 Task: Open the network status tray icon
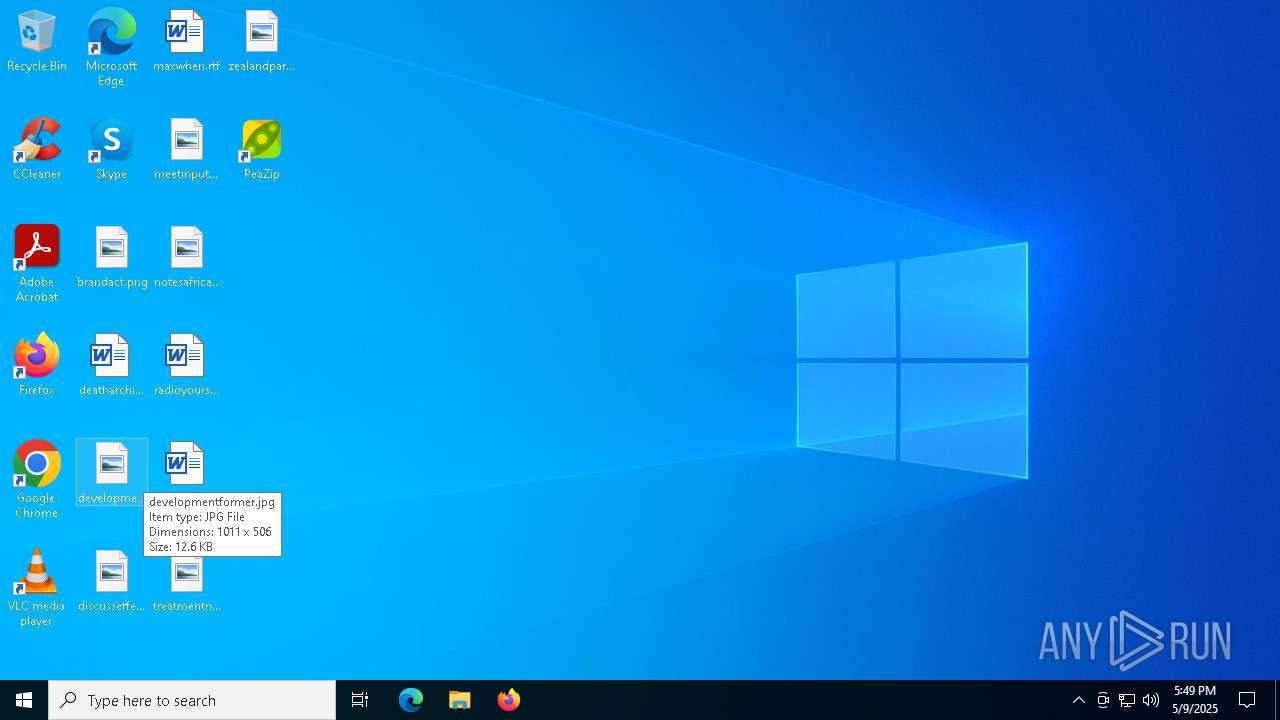(x=1127, y=700)
